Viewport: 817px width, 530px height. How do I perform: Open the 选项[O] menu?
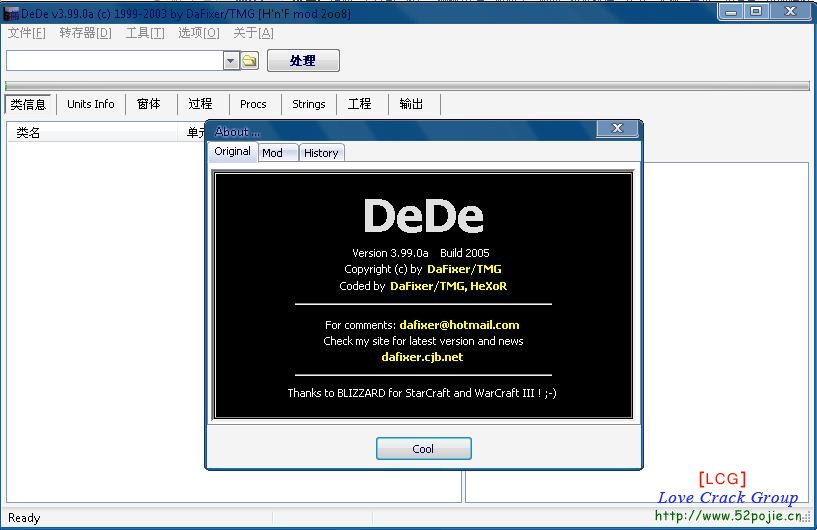click(199, 33)
